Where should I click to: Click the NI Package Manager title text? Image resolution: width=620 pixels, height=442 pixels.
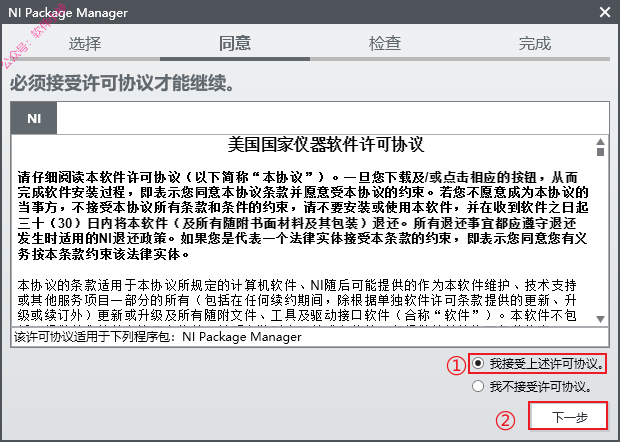pyautogui.click(x=68, y=13)
